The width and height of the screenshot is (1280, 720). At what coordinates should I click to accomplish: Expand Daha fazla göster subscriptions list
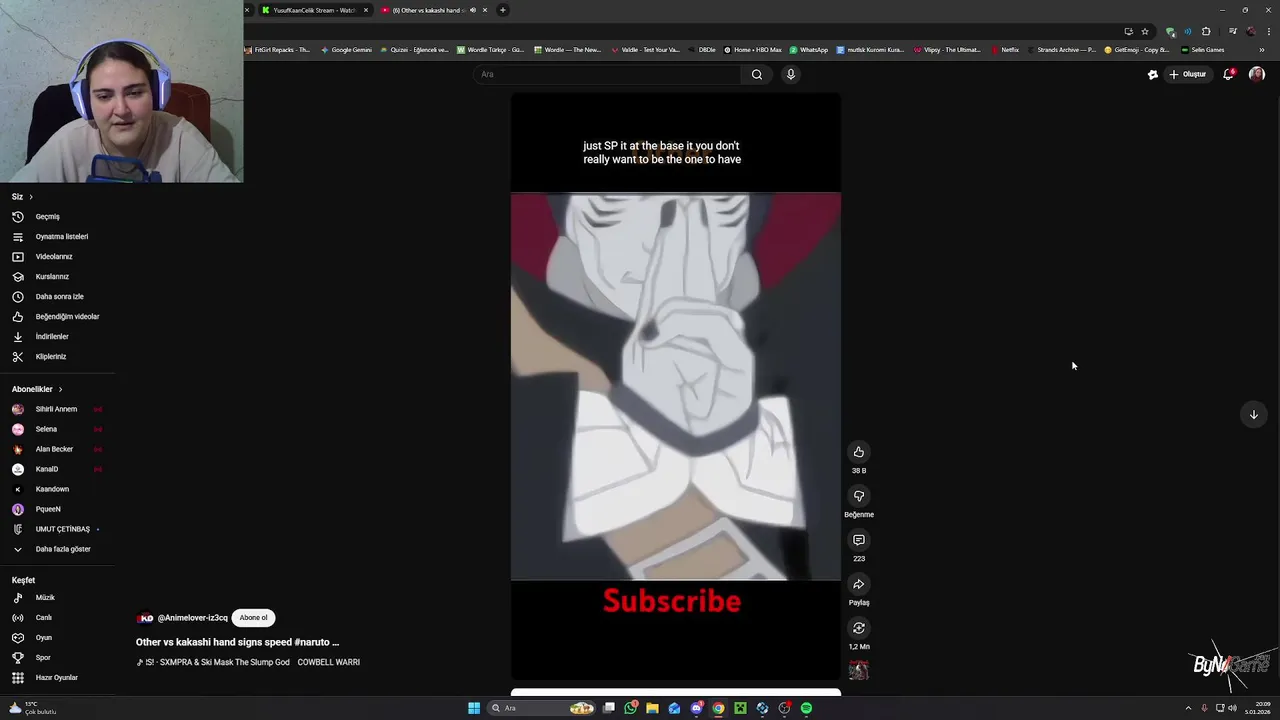tap(58, 549)
